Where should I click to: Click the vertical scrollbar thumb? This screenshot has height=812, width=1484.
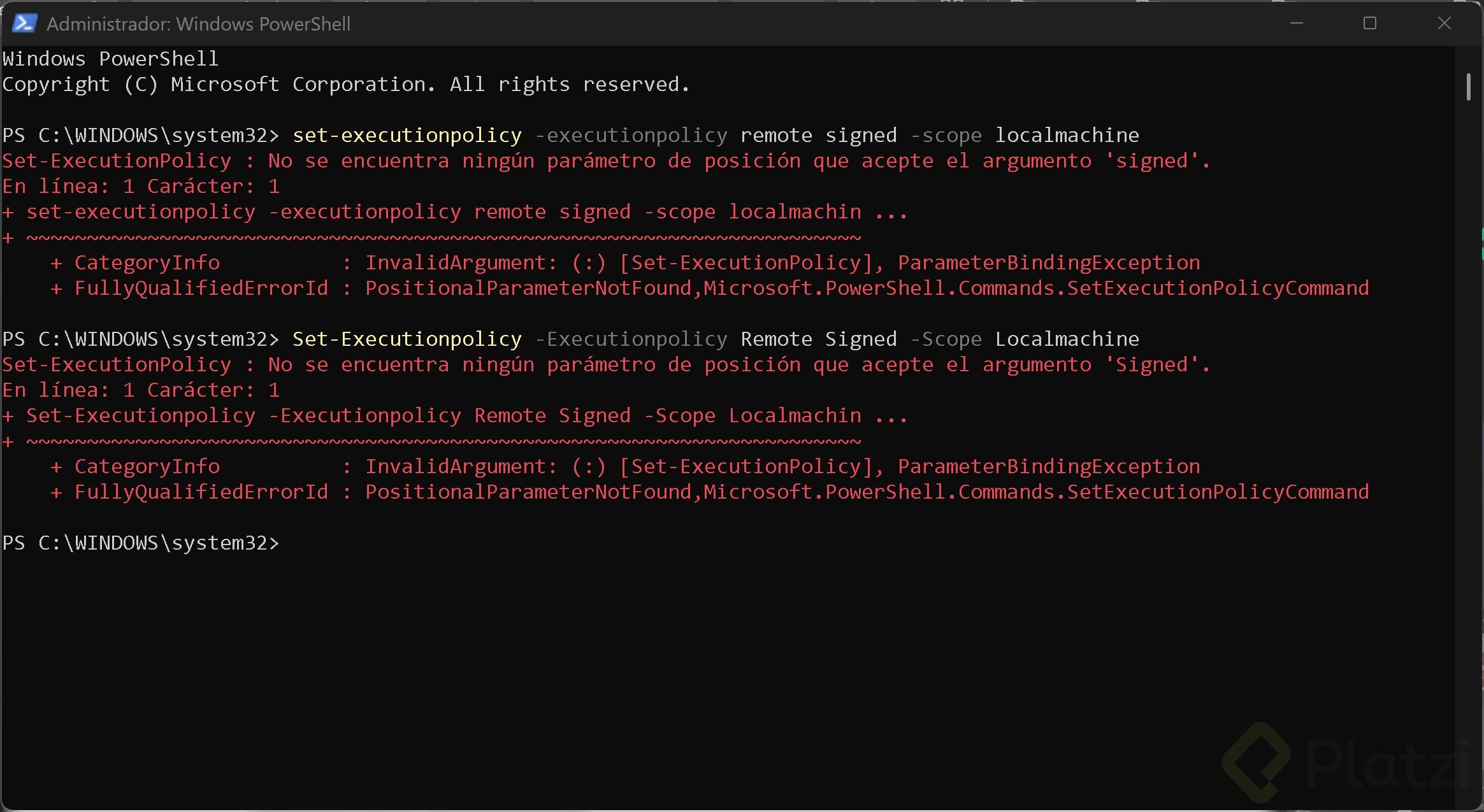(1468, 87)
